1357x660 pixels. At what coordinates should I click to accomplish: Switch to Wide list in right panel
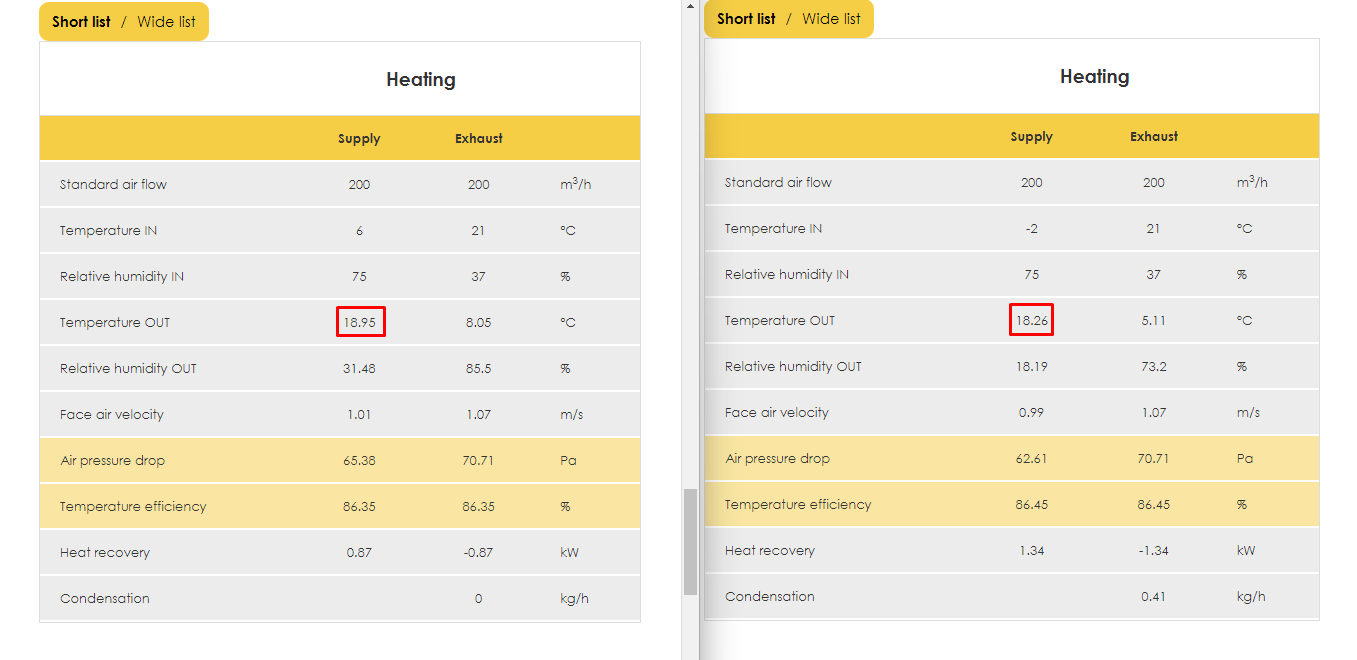[831, 18]
